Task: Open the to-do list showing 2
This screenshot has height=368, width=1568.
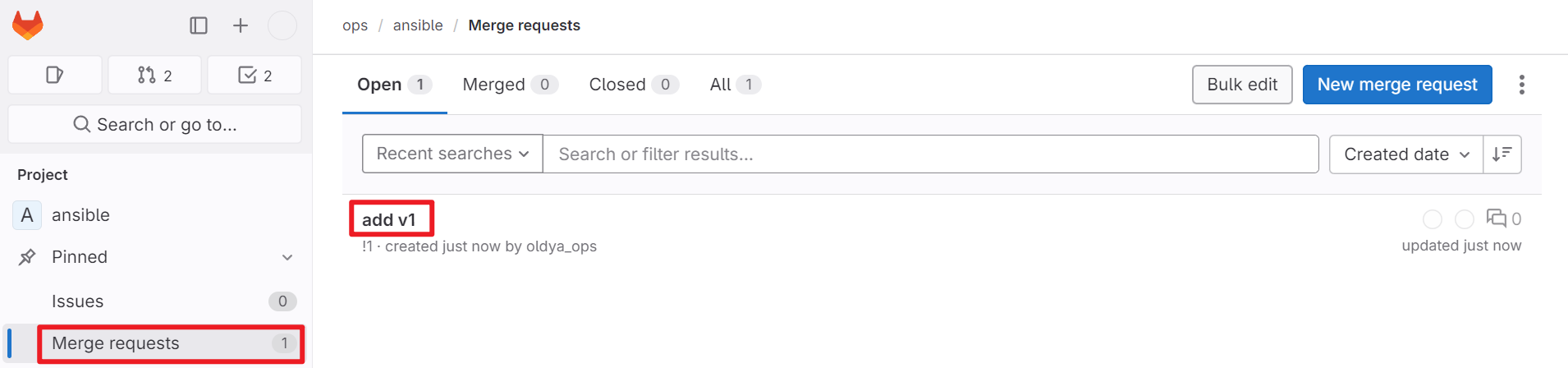Action: click(x=254, y=76)
